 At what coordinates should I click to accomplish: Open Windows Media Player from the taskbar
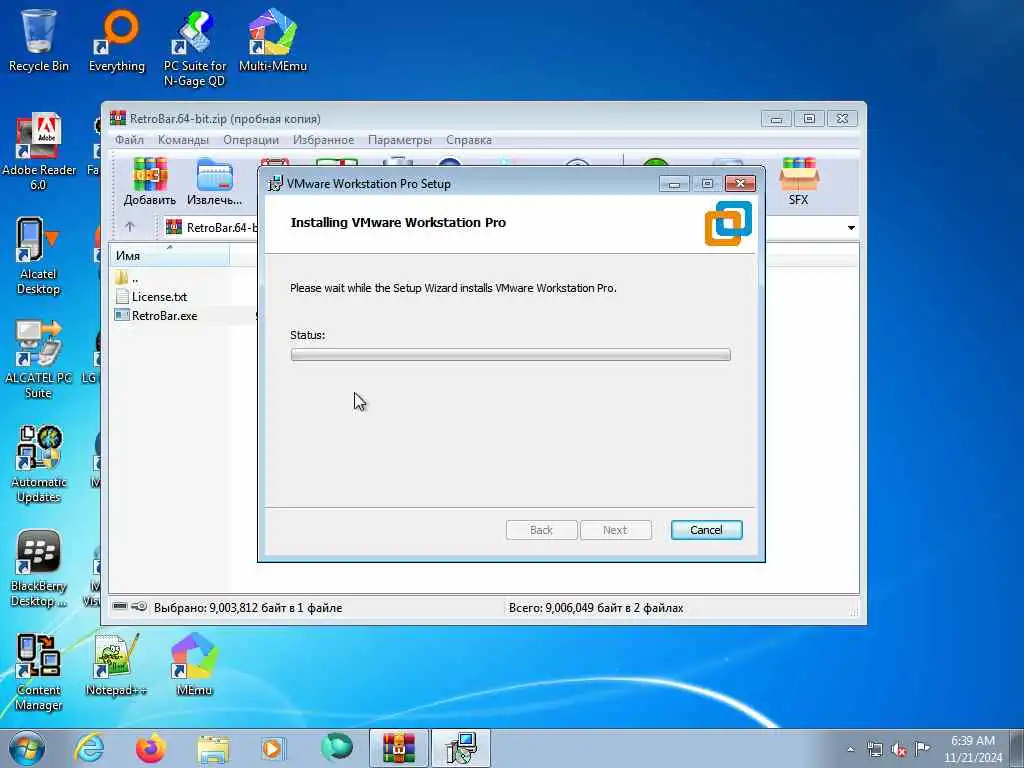point(273,748)
